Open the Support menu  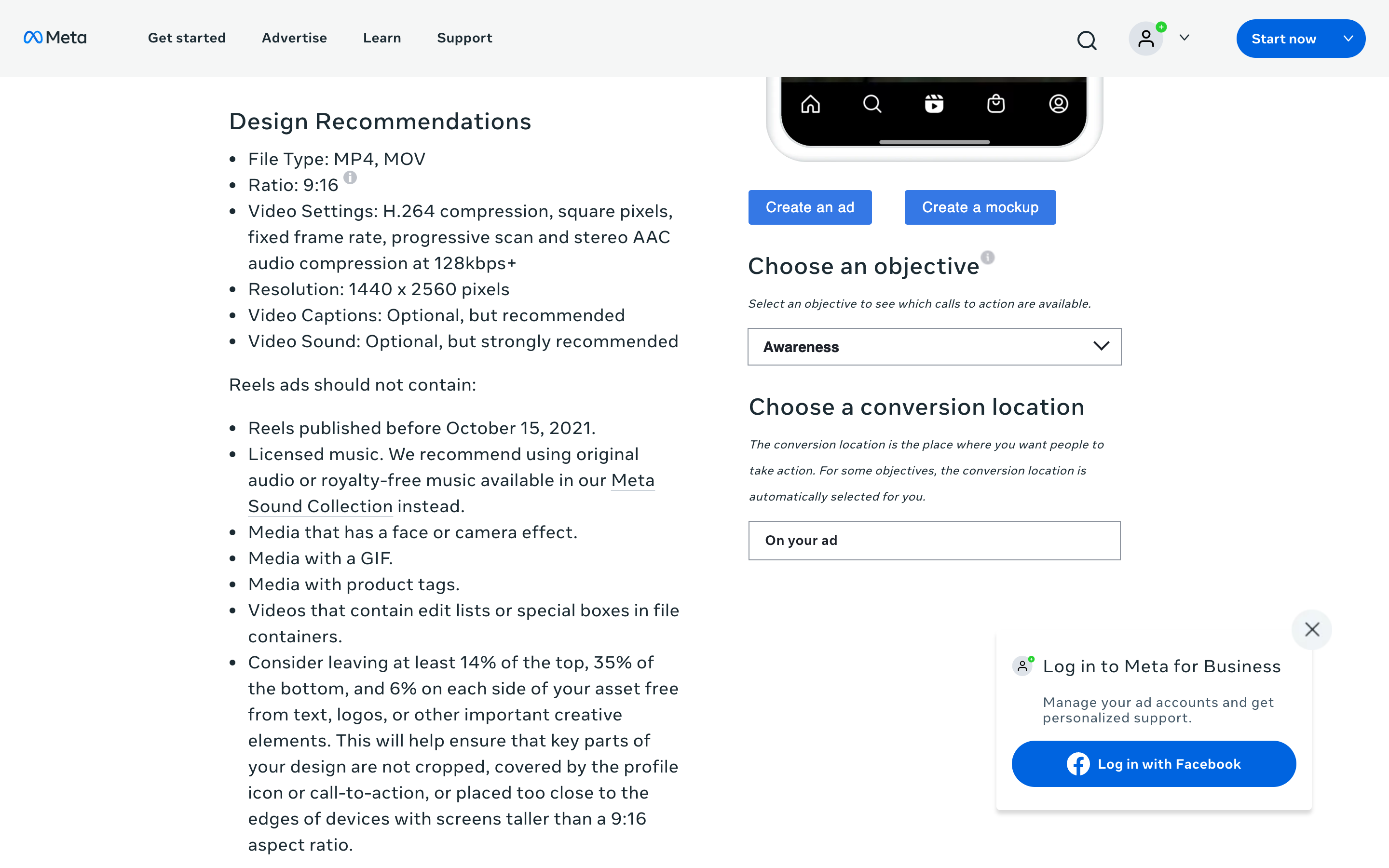coord(464,38)
